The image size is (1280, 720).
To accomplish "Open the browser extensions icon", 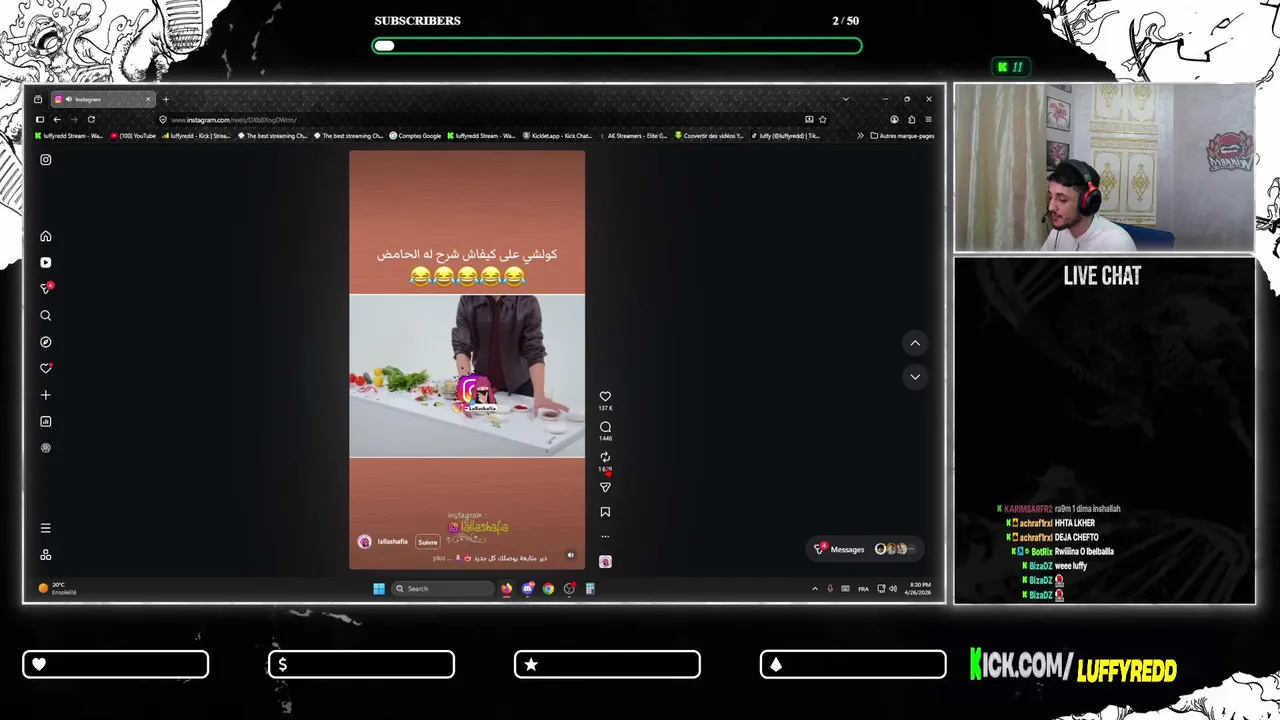I will 911,120.
